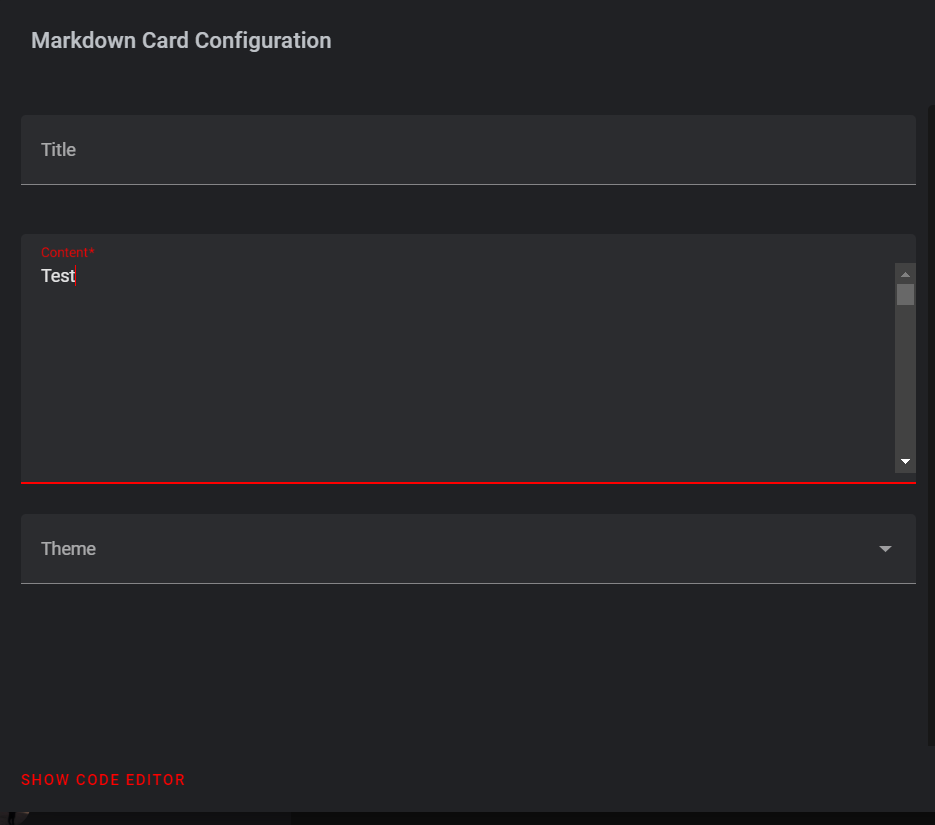Image resolution: width=935 pixels, height=825 pixels.
Task: Click inside the Title input field
Action: [400, 150]
